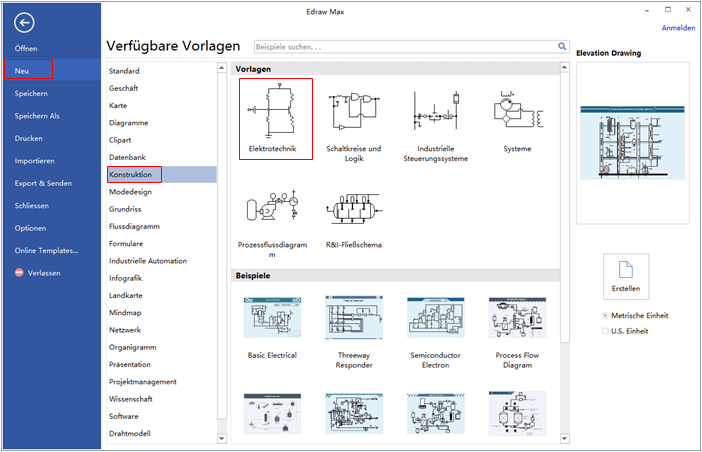Select the R&I-Fließschema template icon

pyautogui.click(x=354, y=209)
